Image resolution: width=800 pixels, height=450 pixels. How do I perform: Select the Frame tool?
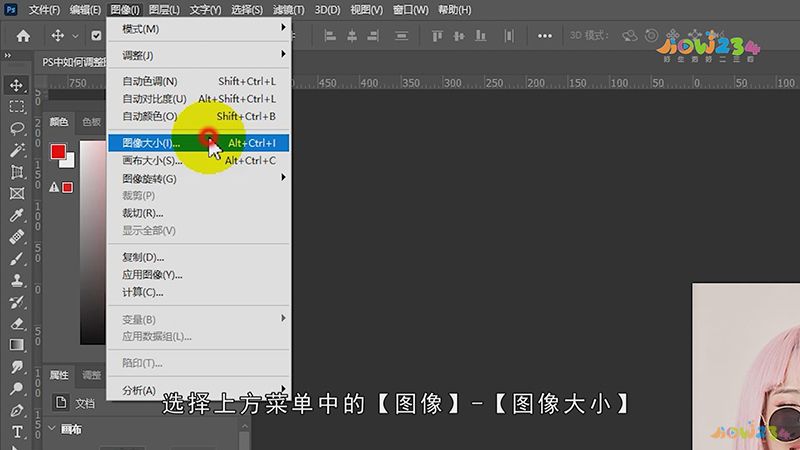click(x=16, y=193)
